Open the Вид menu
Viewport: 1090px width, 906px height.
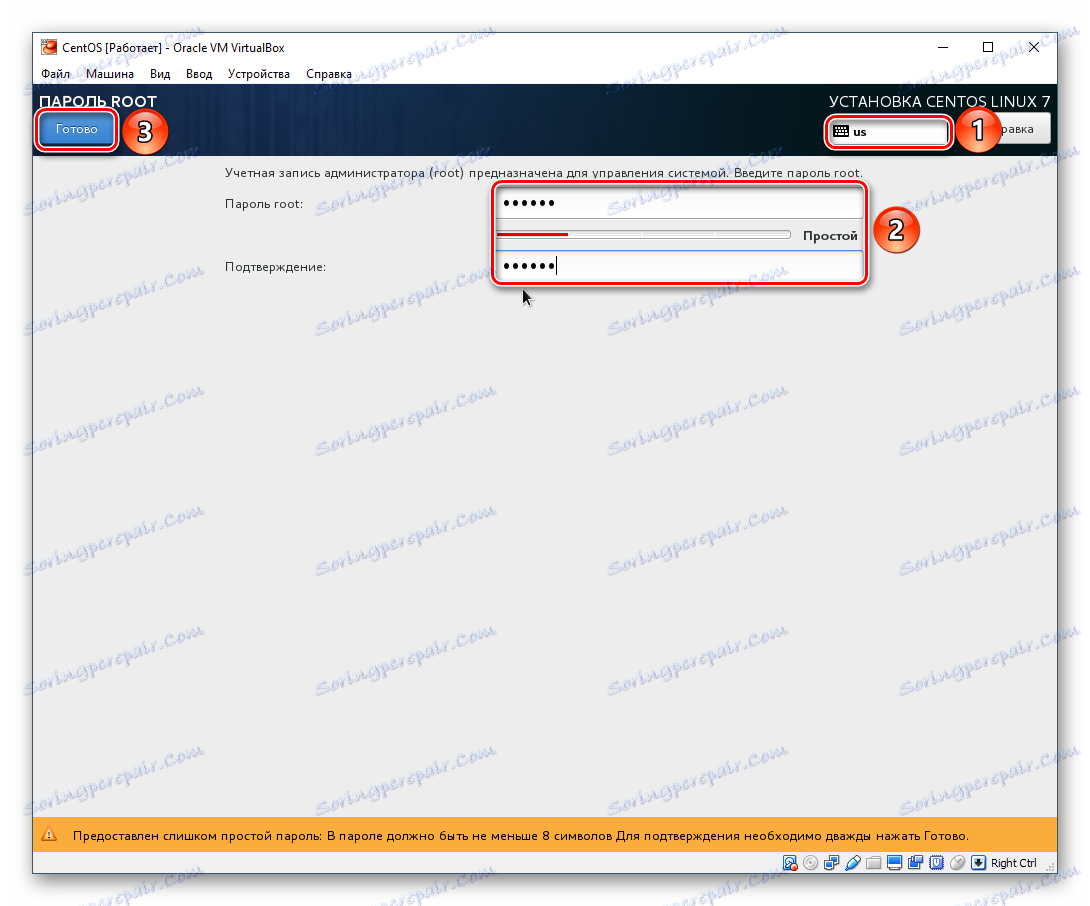[160, 74]
